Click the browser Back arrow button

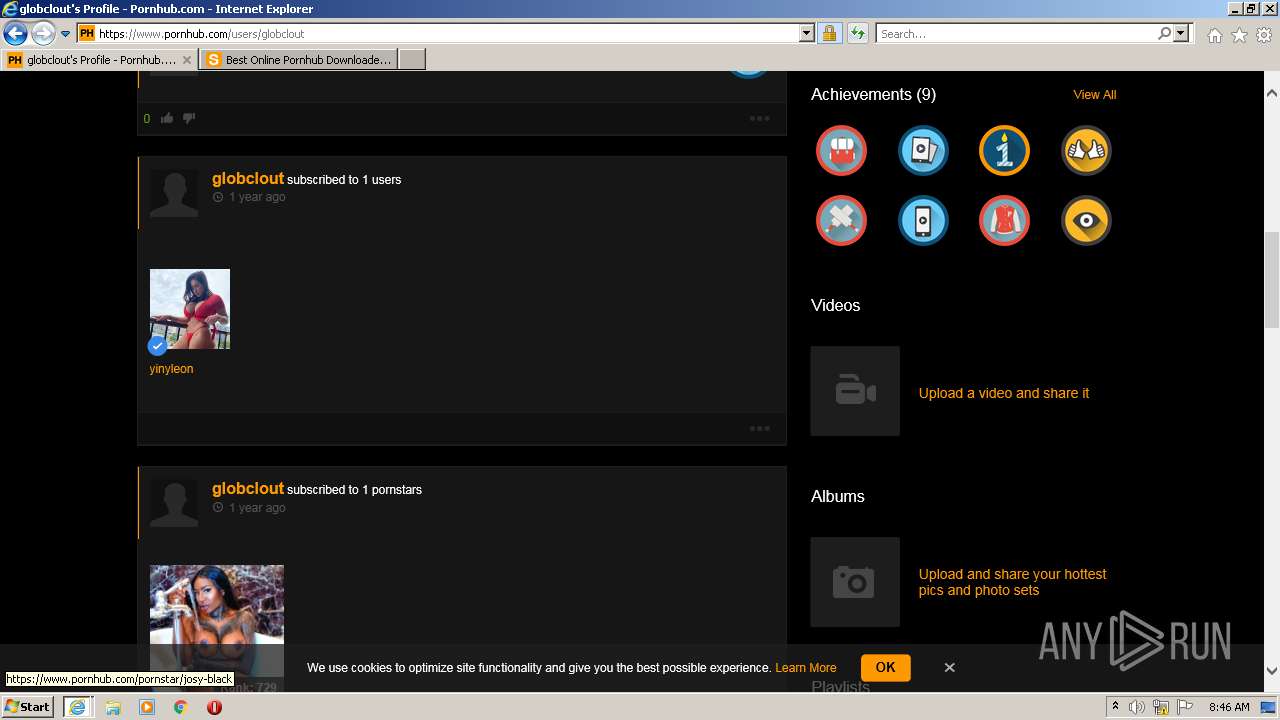15,34
